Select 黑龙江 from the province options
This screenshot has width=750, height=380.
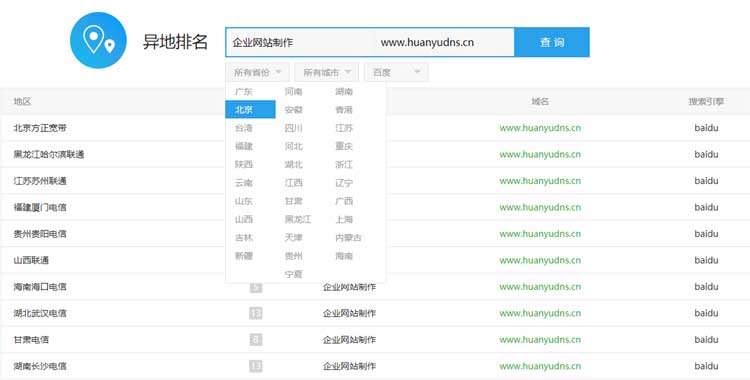pos(298,219)
